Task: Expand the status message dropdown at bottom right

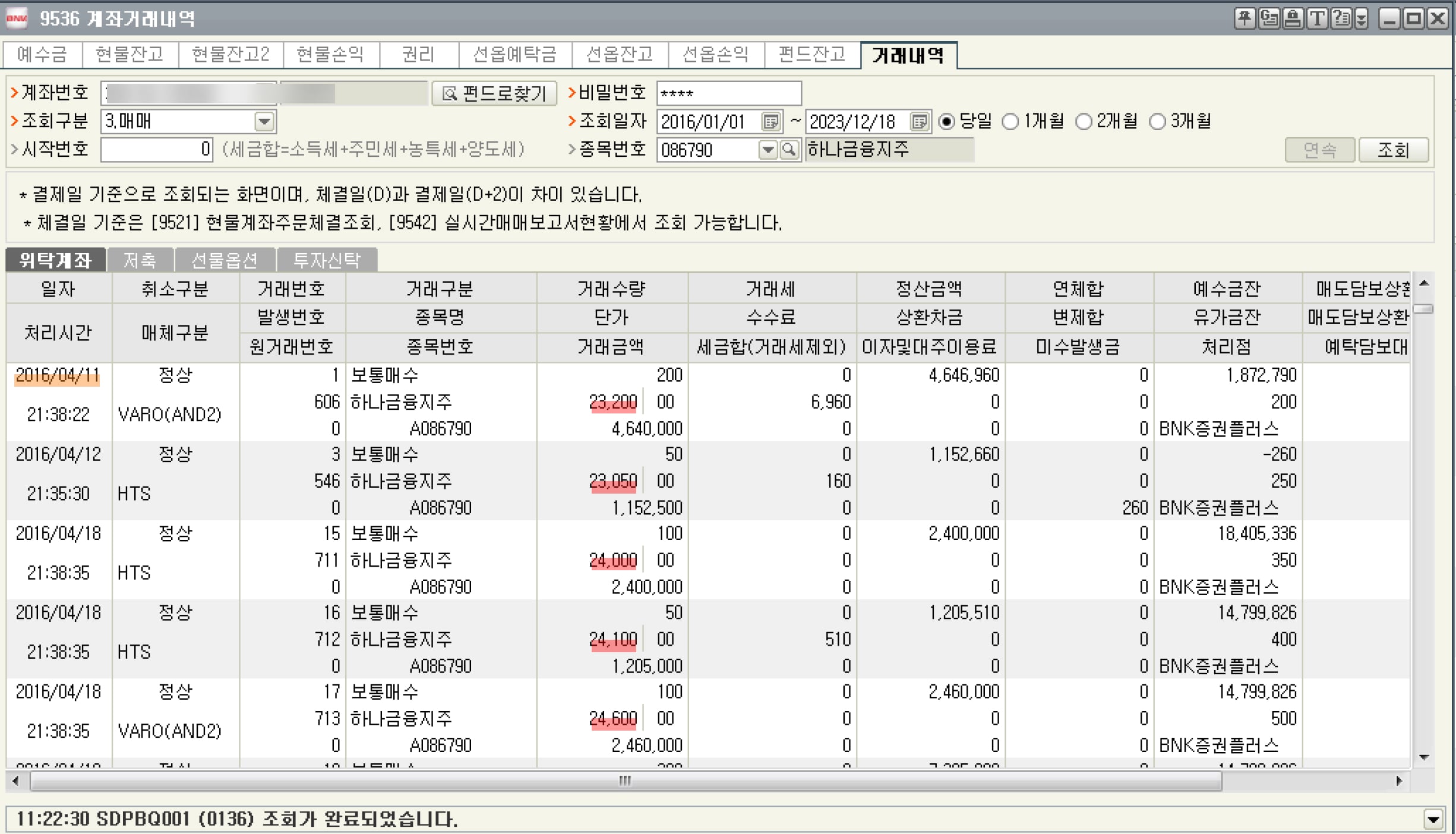Action: click(1433, 820)
